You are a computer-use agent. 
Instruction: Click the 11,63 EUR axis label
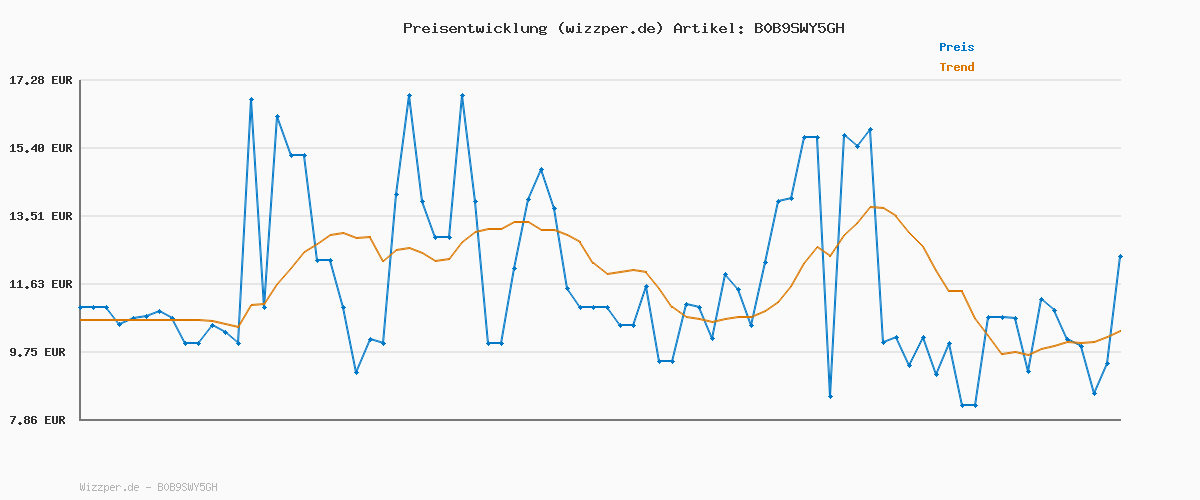tap(41, 284)
